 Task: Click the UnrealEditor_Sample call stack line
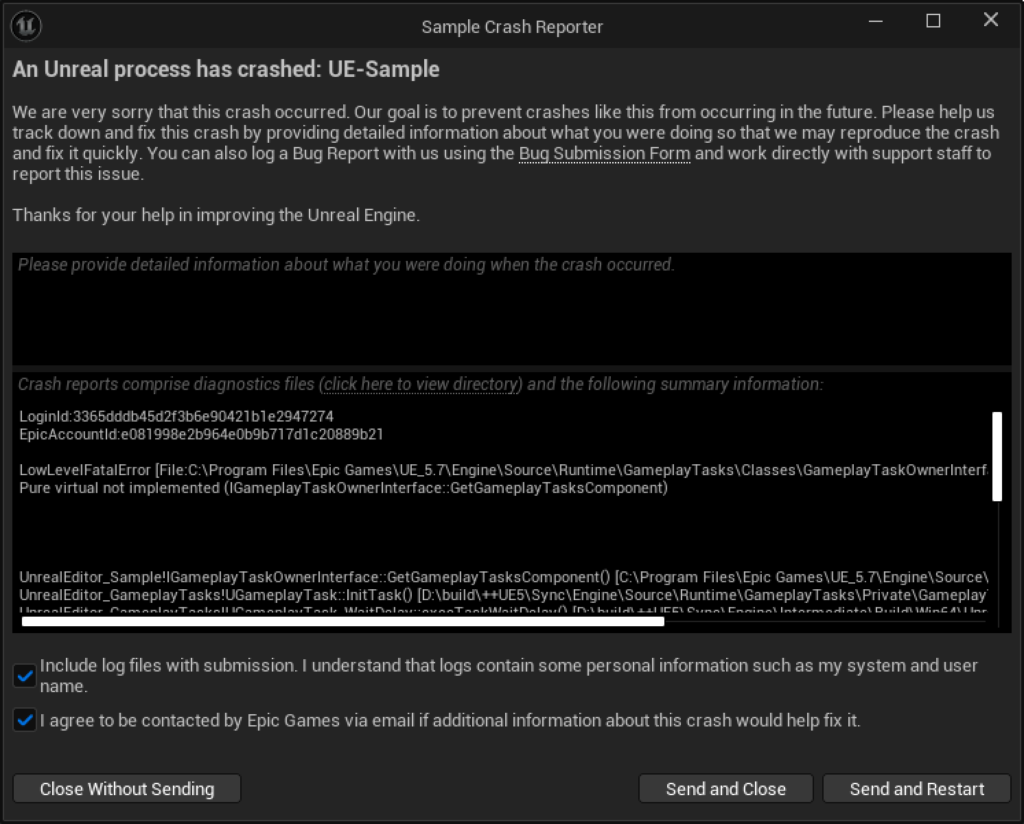point(500,577)
